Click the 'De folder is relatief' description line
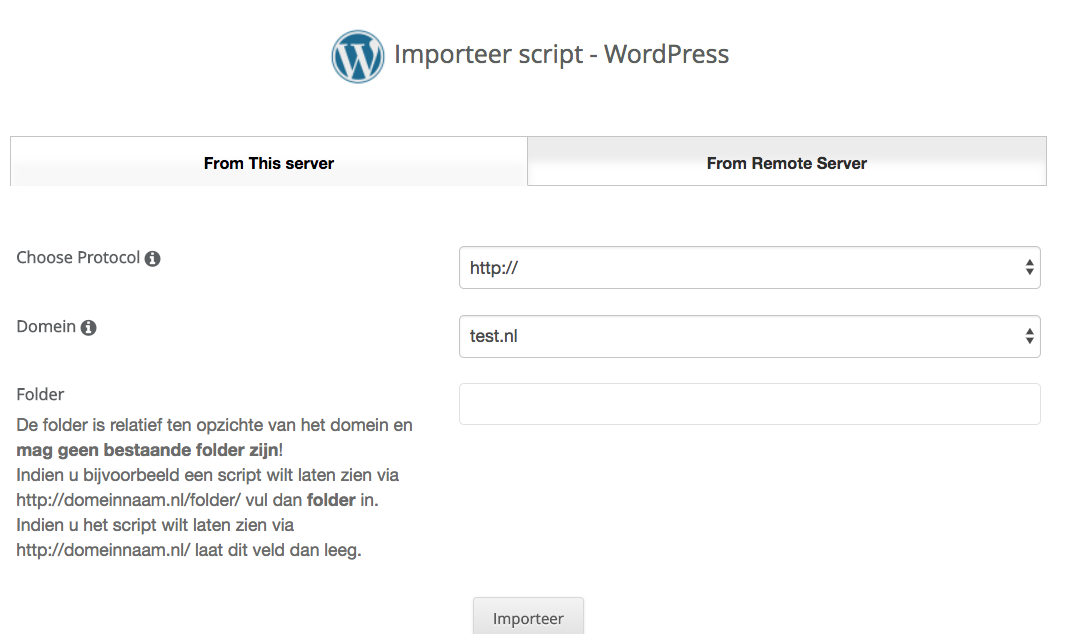 click(214, 425)
